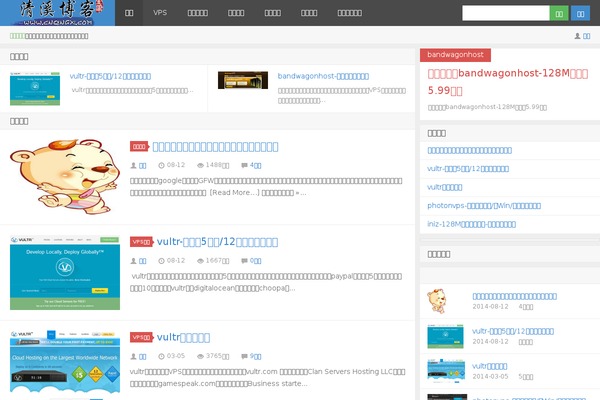Click author icon on the 03-05 post
The height and width of the screenshot is (400, 600).
[133, 356]
